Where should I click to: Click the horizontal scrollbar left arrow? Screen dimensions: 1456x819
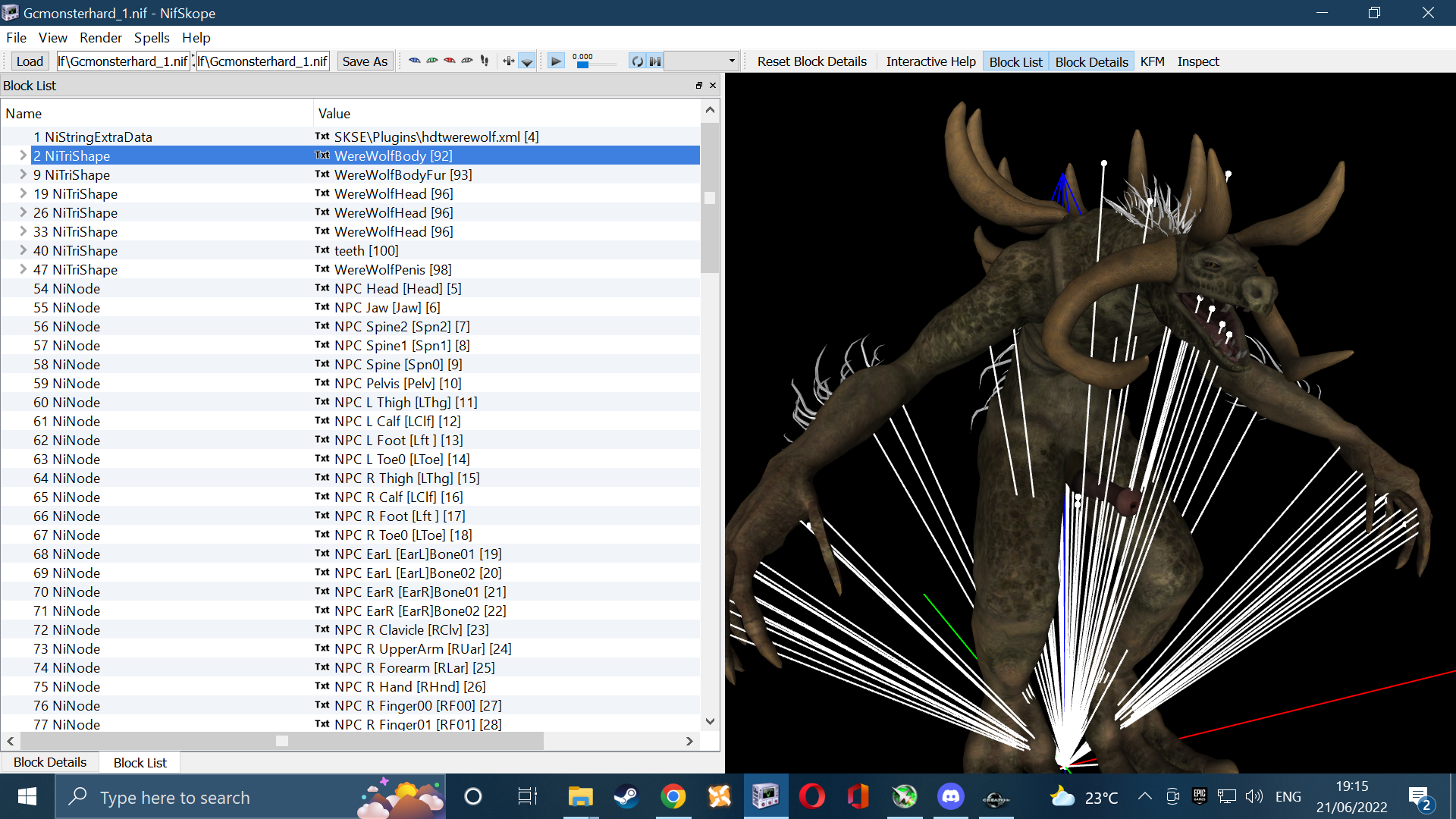click(11, 741)
